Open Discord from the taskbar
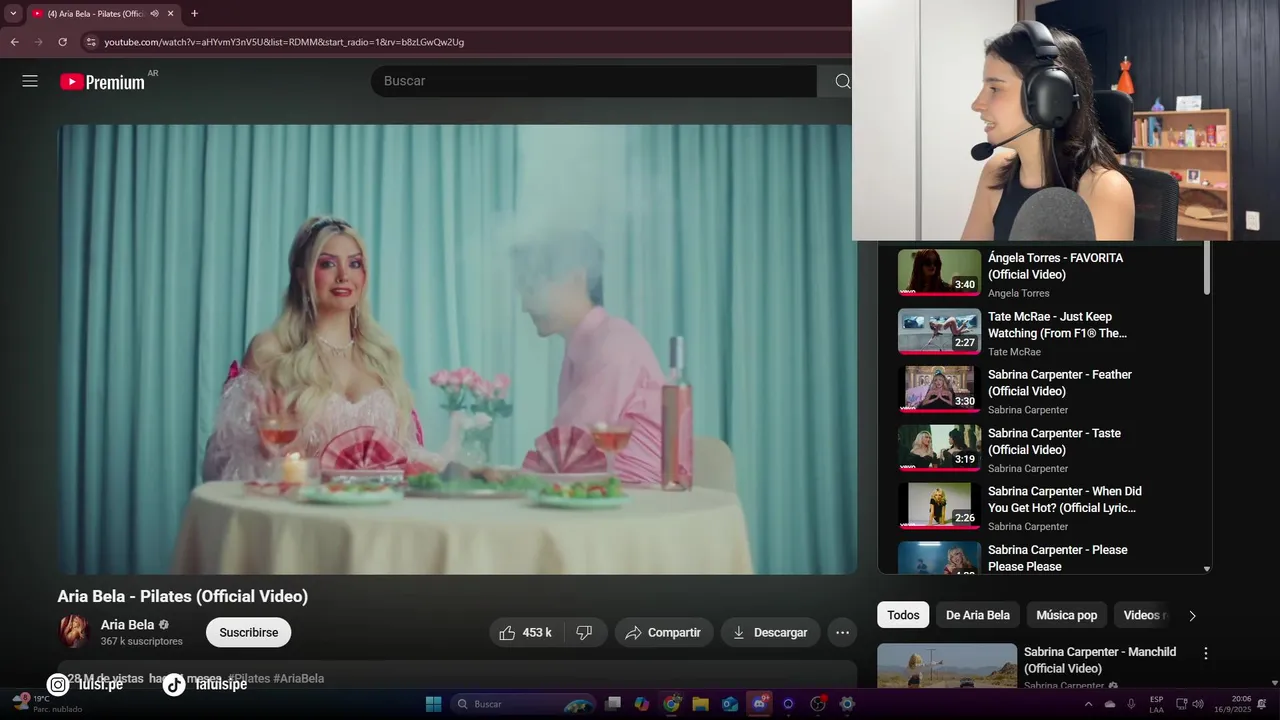This screenshot has width=1280, height=720. [759, 704]
